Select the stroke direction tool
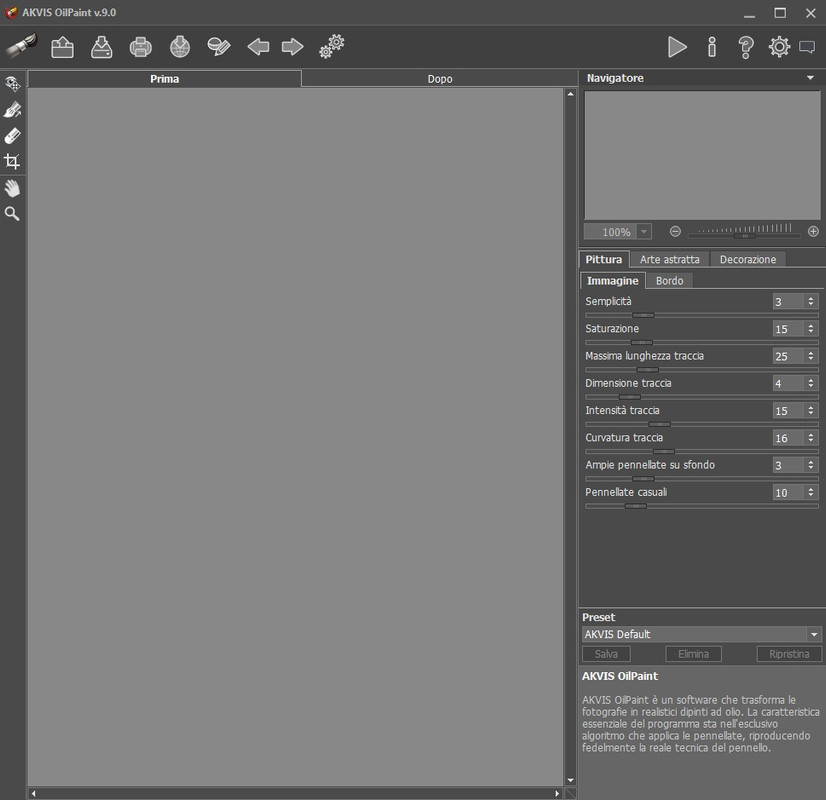826x800 pixels. point(12,110)
